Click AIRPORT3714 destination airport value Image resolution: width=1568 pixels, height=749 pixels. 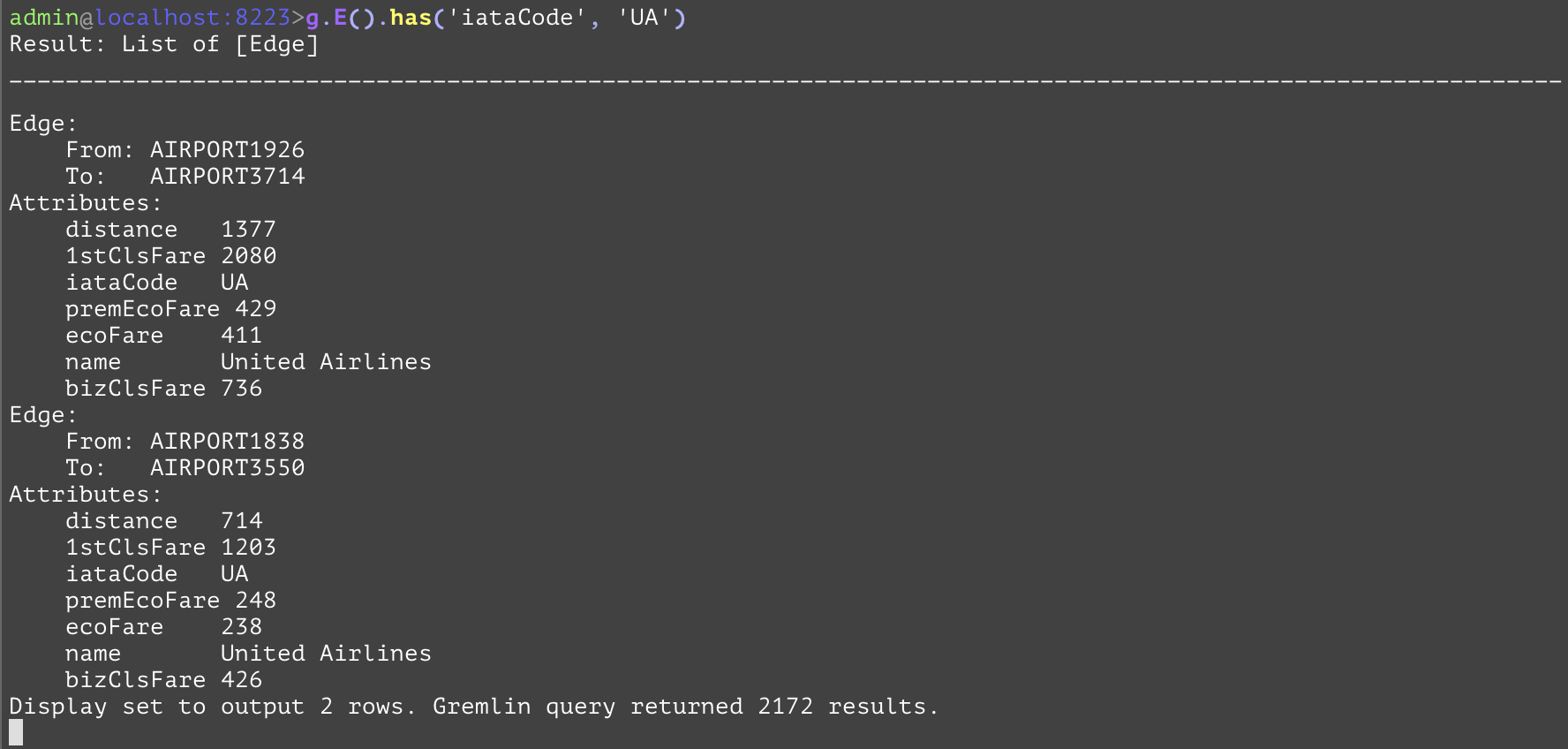[x=227, y=177]
